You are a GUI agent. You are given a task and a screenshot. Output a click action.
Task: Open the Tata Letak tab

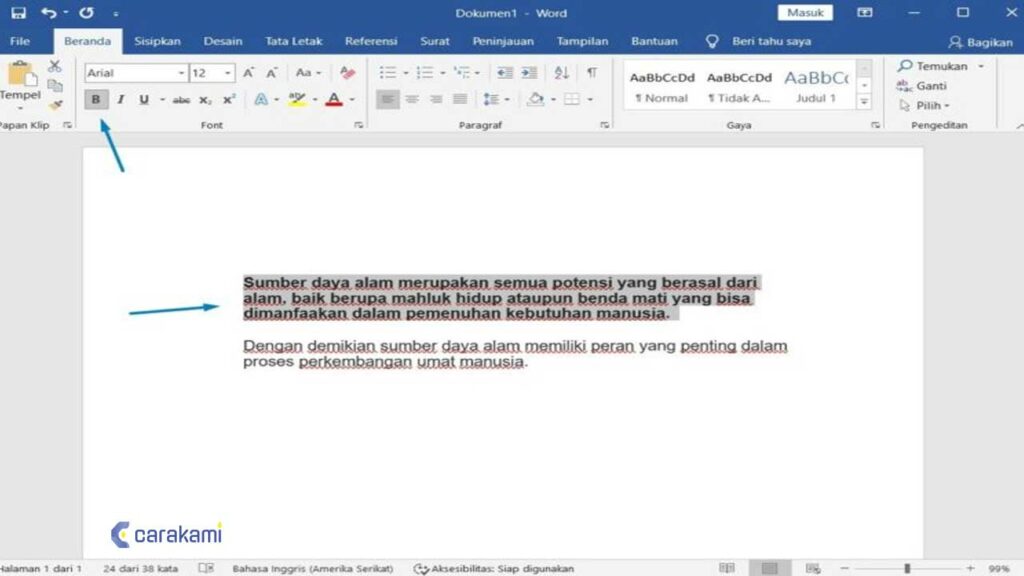293,41
